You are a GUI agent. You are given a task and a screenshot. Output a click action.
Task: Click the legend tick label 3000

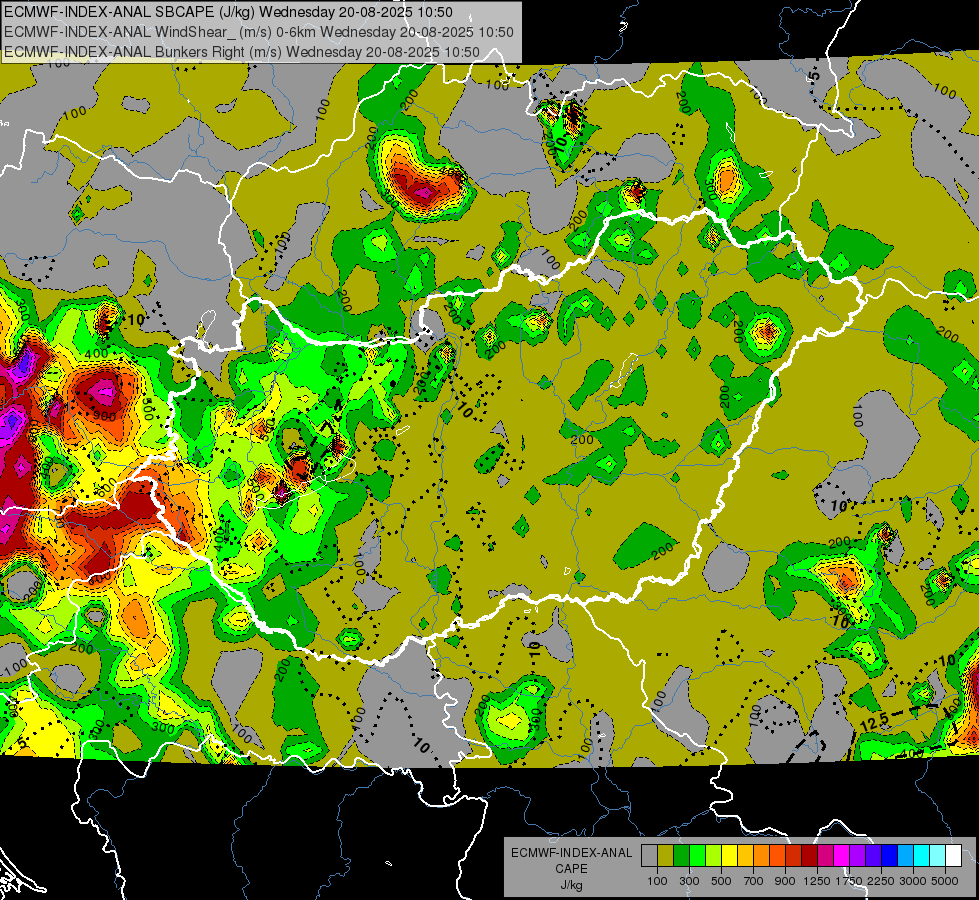coord(913,881)
